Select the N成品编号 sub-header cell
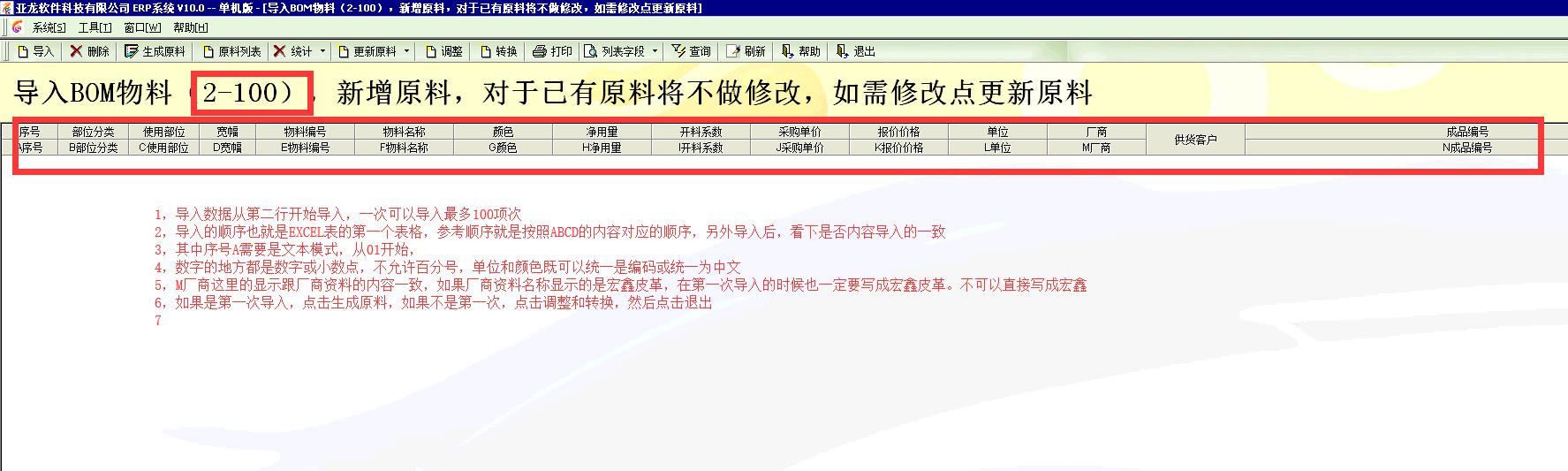The height and width of the screenshot is (471, 1568). point(1467,148)
